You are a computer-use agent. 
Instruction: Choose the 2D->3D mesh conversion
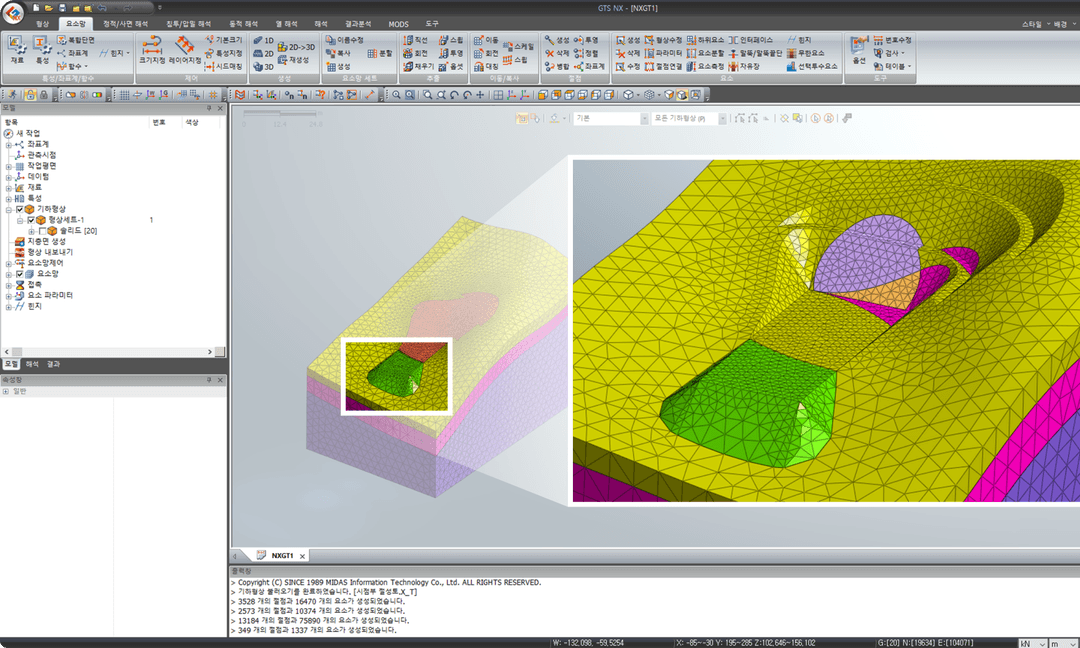coord(296,47)
